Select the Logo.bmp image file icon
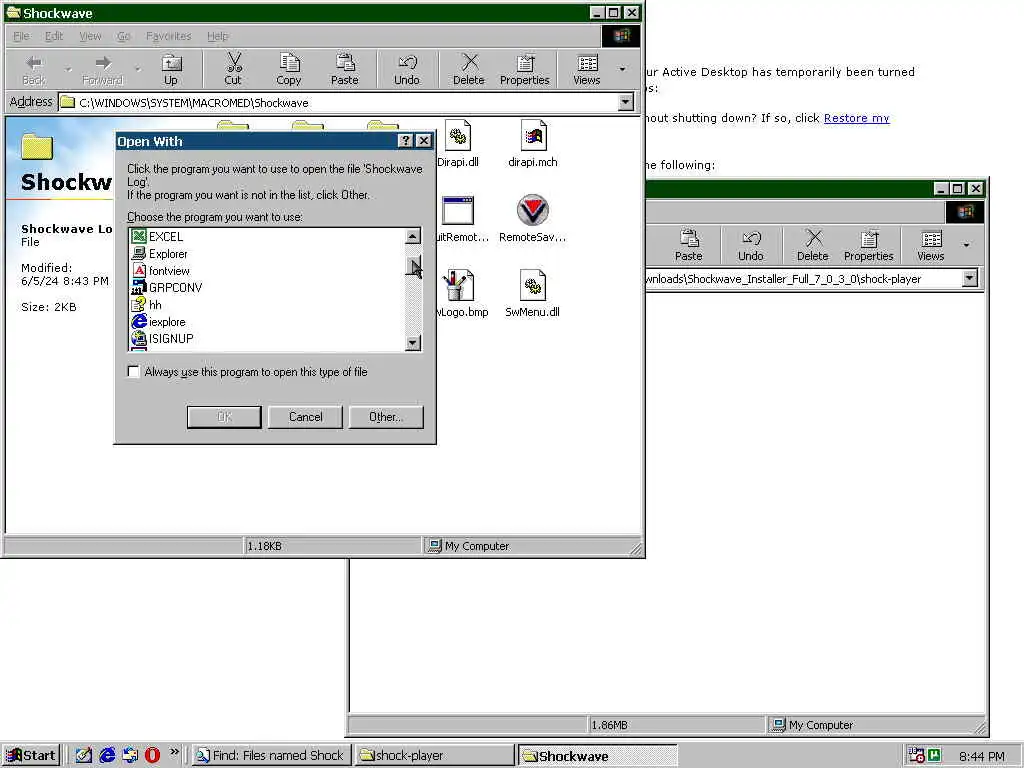The image size is (1024, 768). point(459,294)
